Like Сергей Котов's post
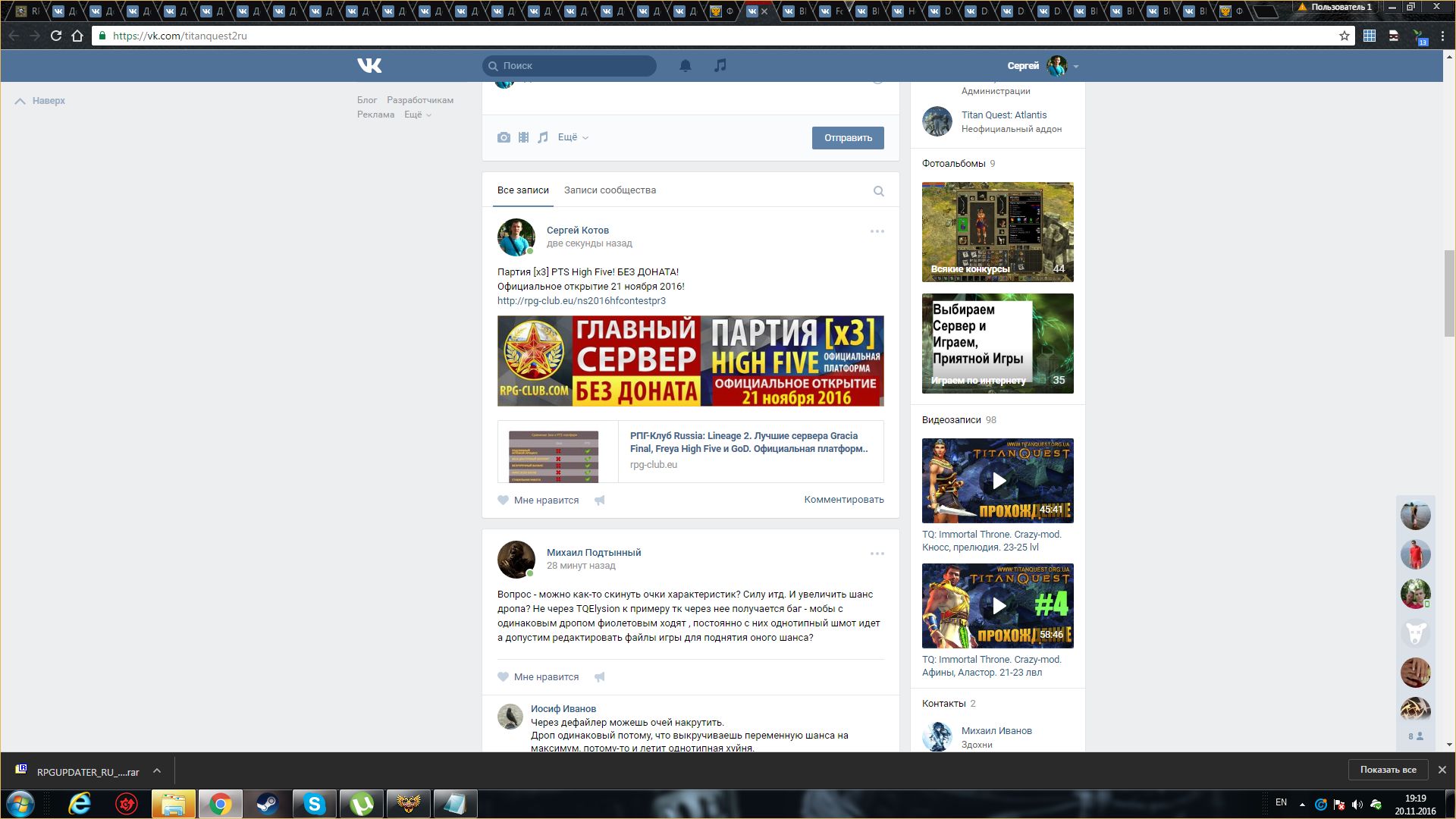 click(538, 500)
